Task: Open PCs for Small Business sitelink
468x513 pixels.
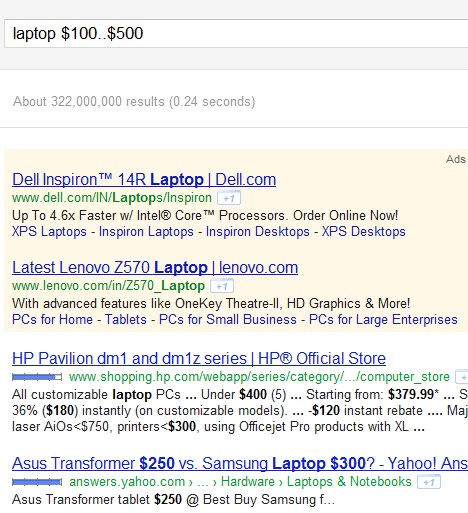Action: click(x=228, y=319)
